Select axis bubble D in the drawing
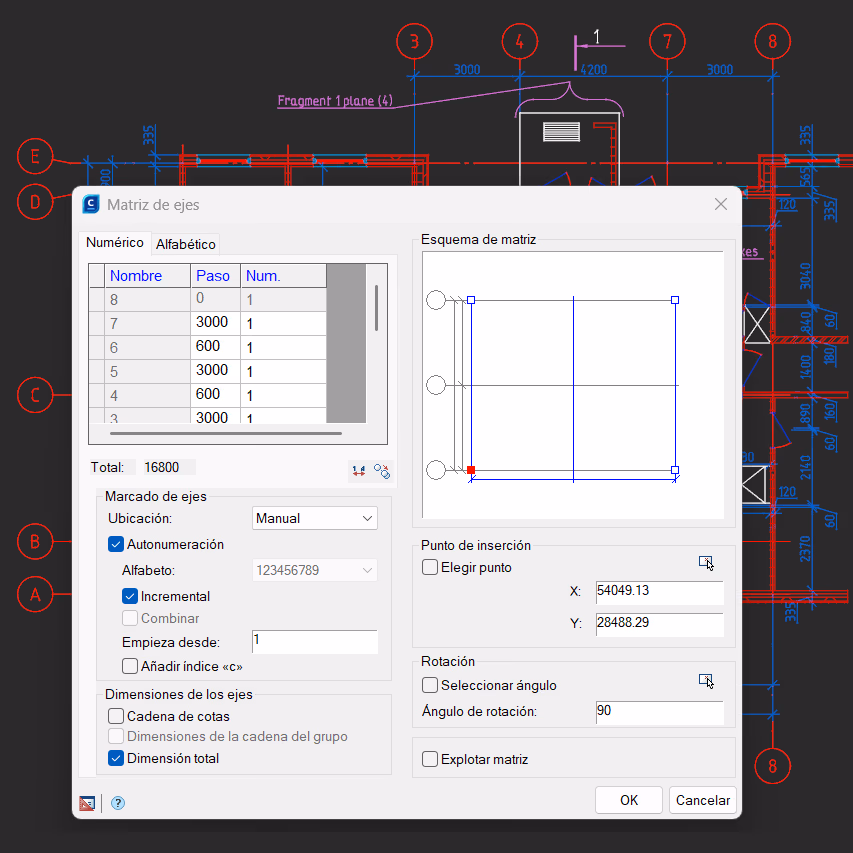 pos(35,202)
